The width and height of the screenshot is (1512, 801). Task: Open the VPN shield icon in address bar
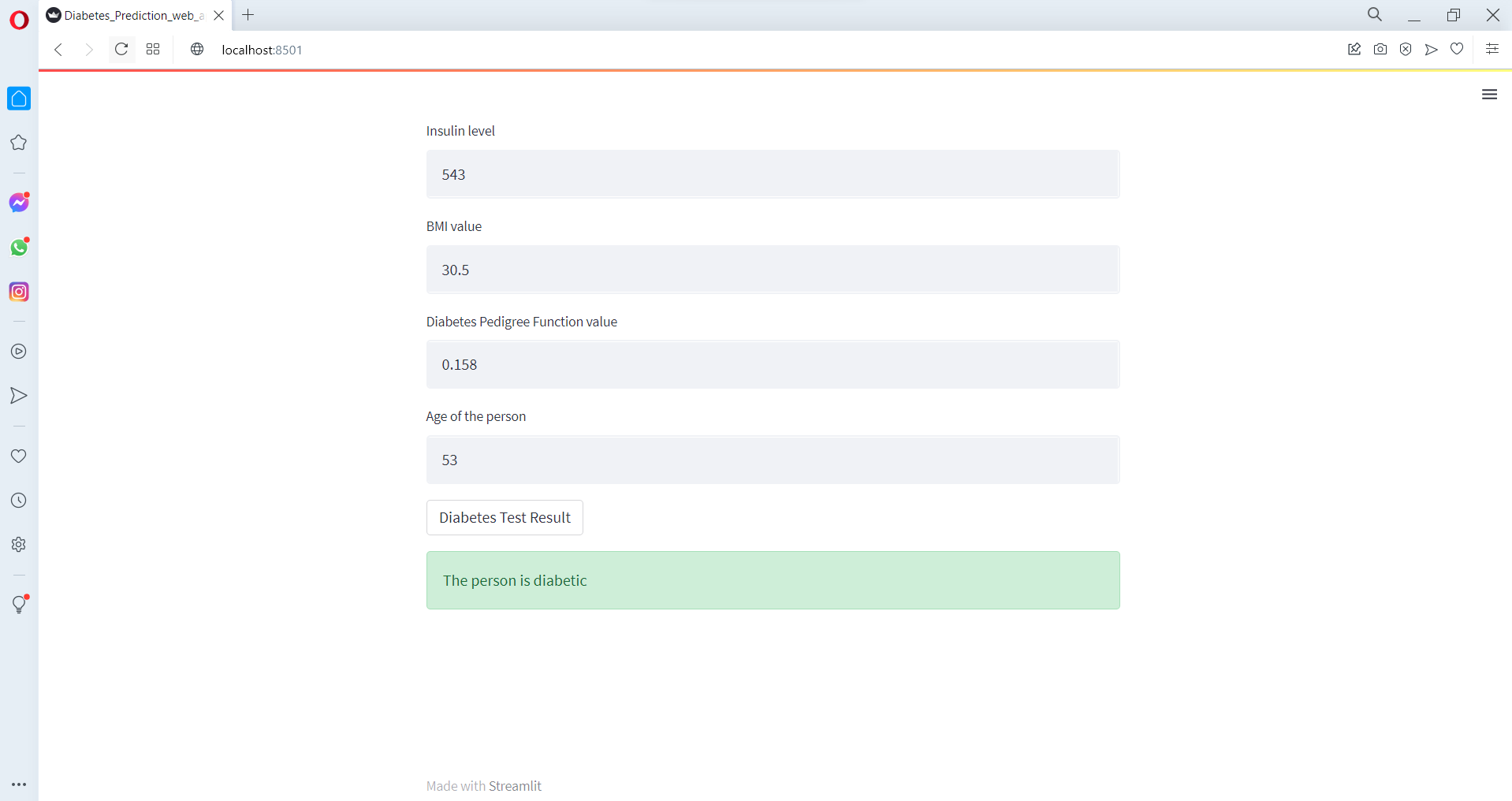(x=1406, y=49)
